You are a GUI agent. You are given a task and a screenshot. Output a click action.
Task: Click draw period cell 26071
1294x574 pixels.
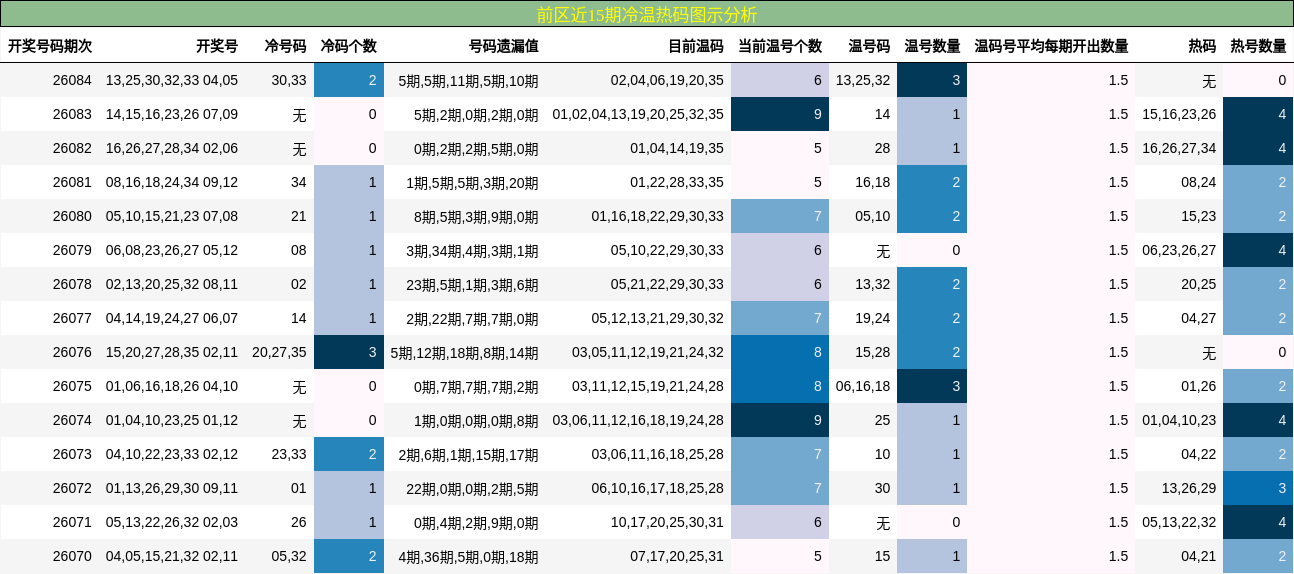pyautogui.click(x=72, y=522)
